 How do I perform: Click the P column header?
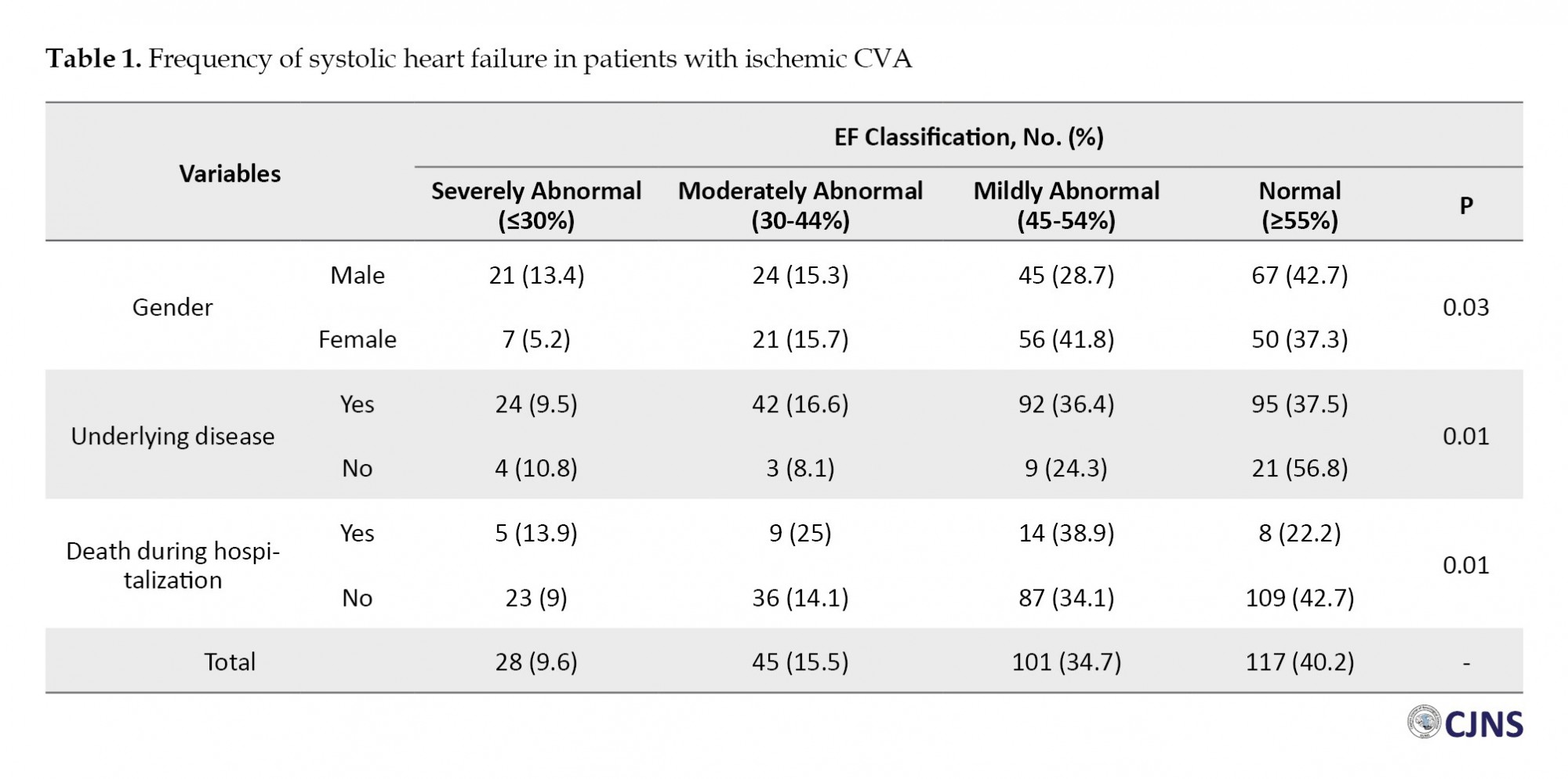pos(1466,205)
